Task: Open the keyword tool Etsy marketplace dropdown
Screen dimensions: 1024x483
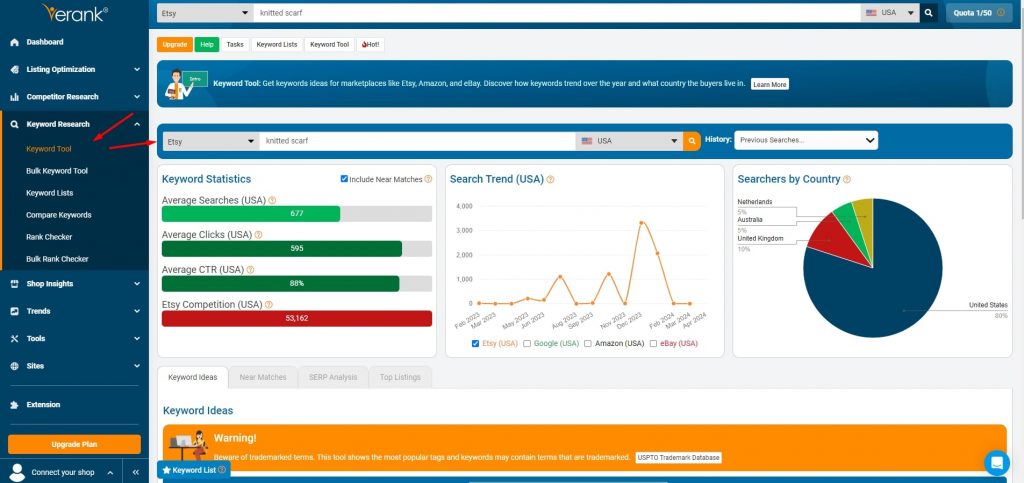Action: [211, 141]
